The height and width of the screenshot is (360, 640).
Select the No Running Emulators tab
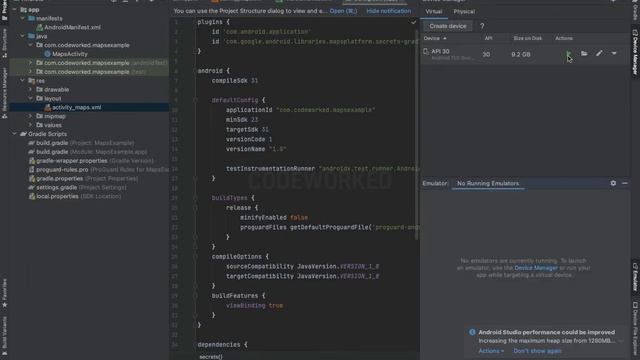(x=488, y=184)
